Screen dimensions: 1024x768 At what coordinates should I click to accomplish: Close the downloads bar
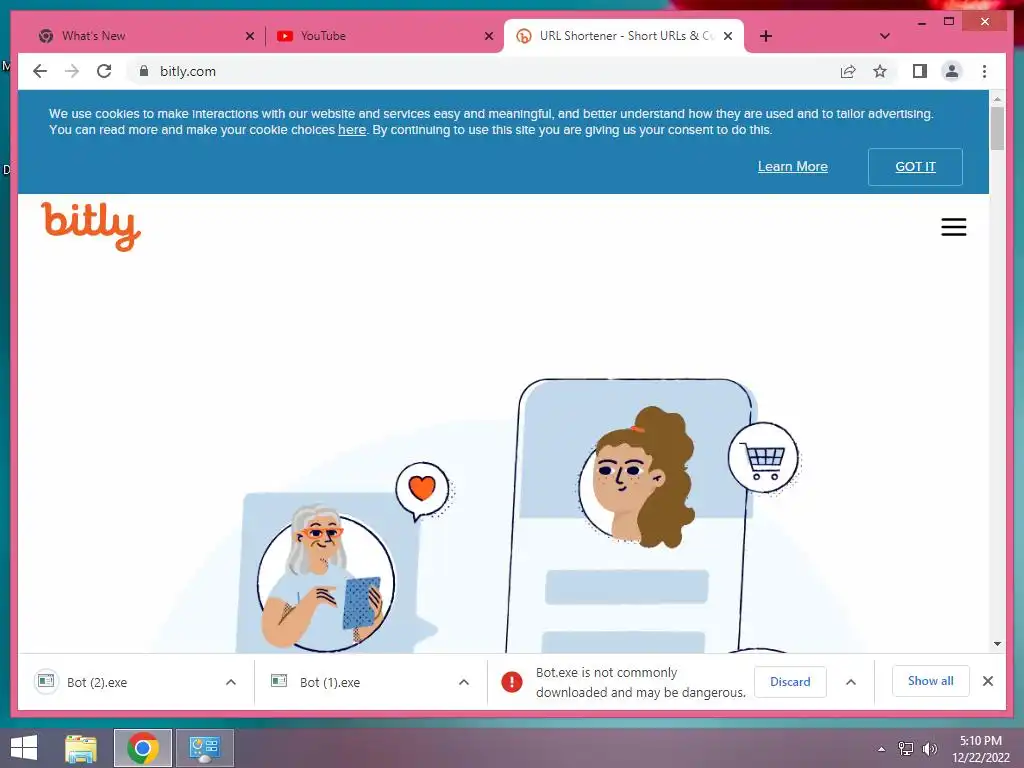pos(987,681)
